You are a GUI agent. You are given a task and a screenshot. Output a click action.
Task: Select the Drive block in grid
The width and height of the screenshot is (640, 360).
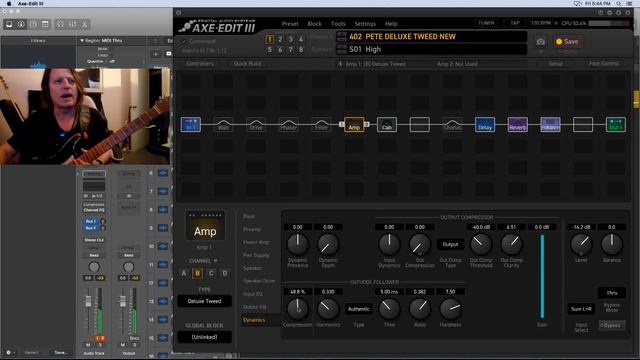(x=256, y=124)
